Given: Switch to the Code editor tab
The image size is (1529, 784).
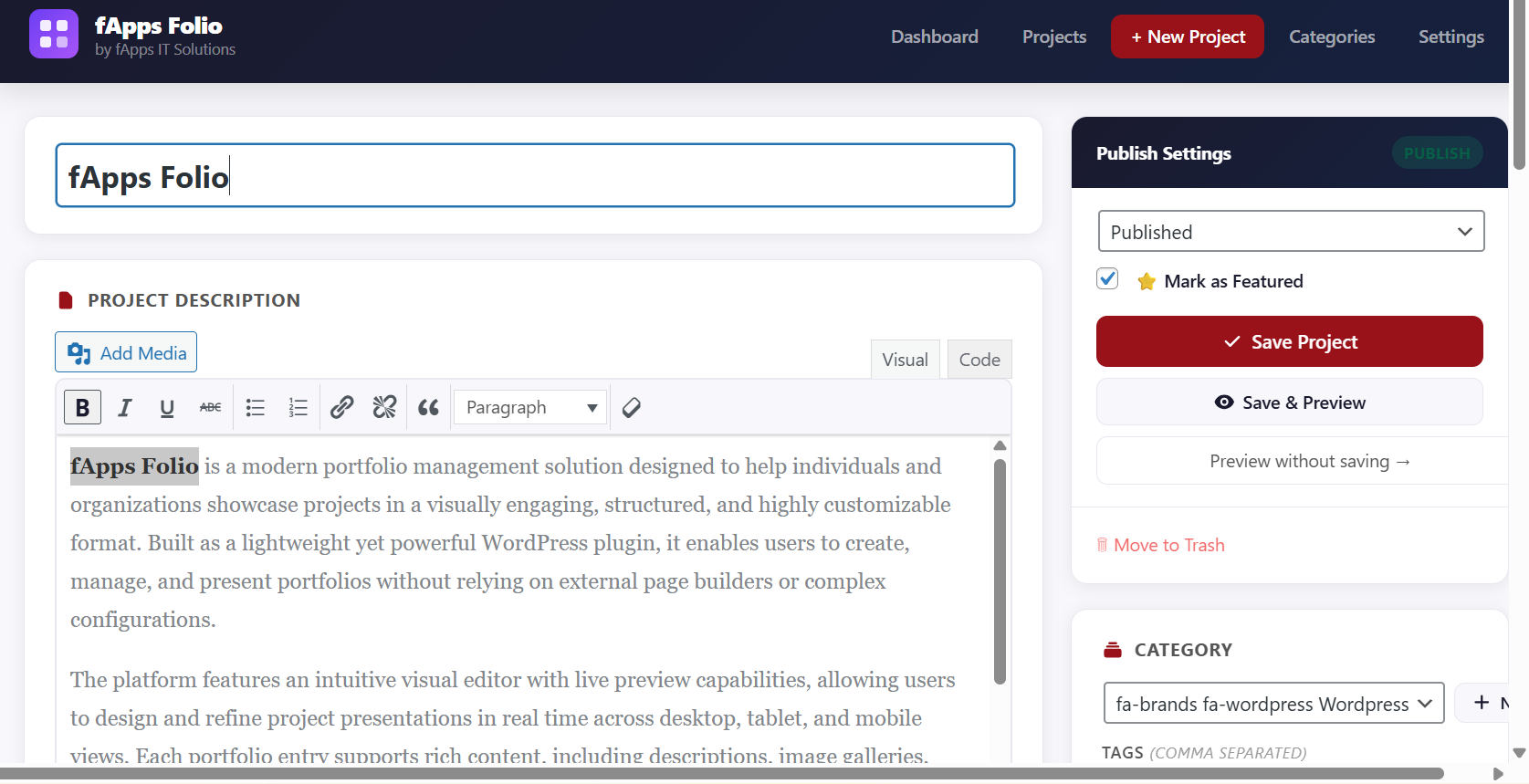Looking at the screenshot, I should pos(979,360).
